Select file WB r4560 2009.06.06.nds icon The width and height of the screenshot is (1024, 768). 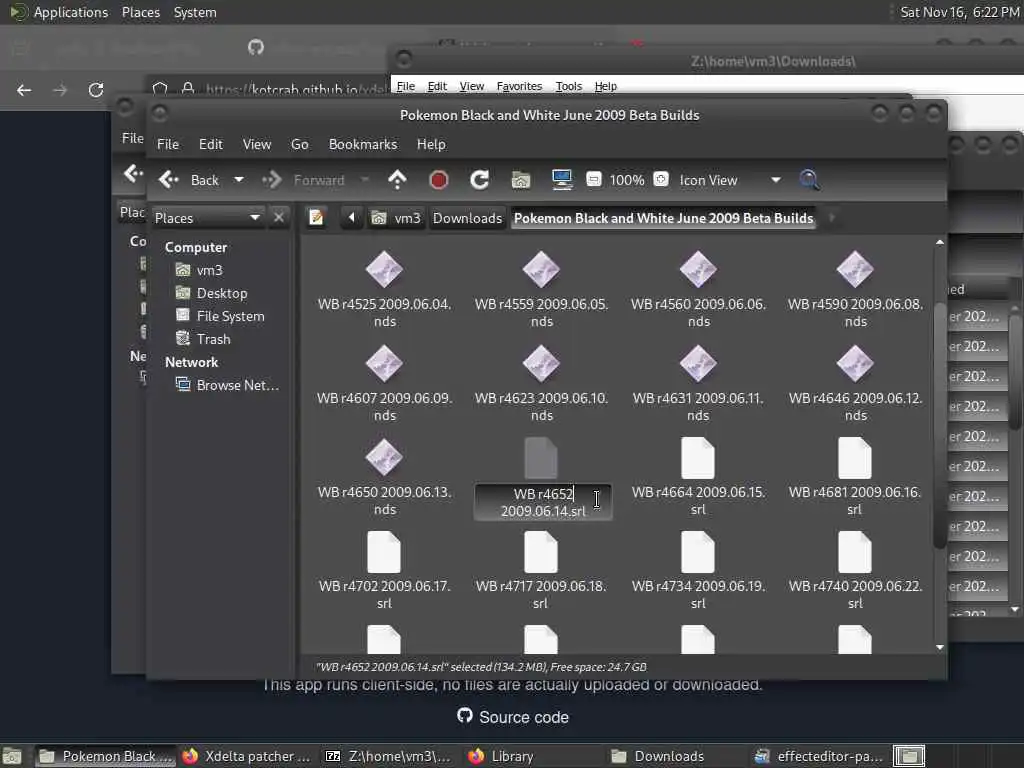coord(698,268)
